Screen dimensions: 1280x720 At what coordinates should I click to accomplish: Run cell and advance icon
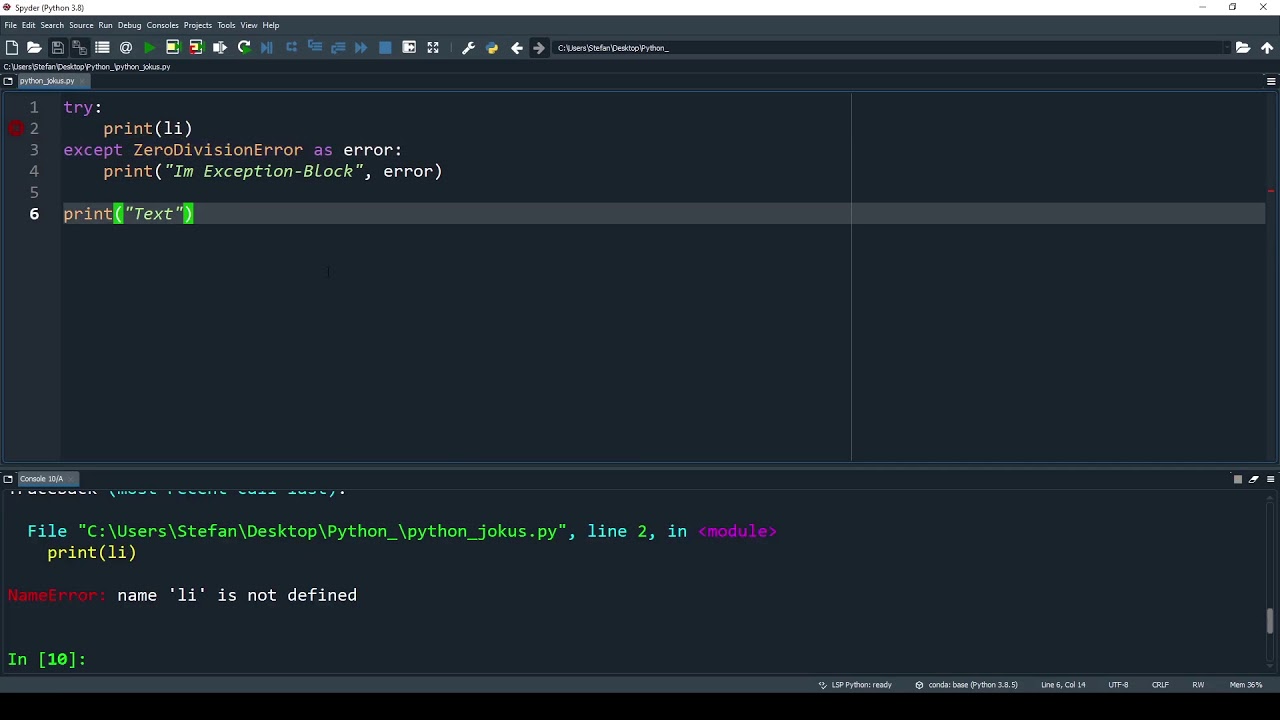(x=196, y=47)
